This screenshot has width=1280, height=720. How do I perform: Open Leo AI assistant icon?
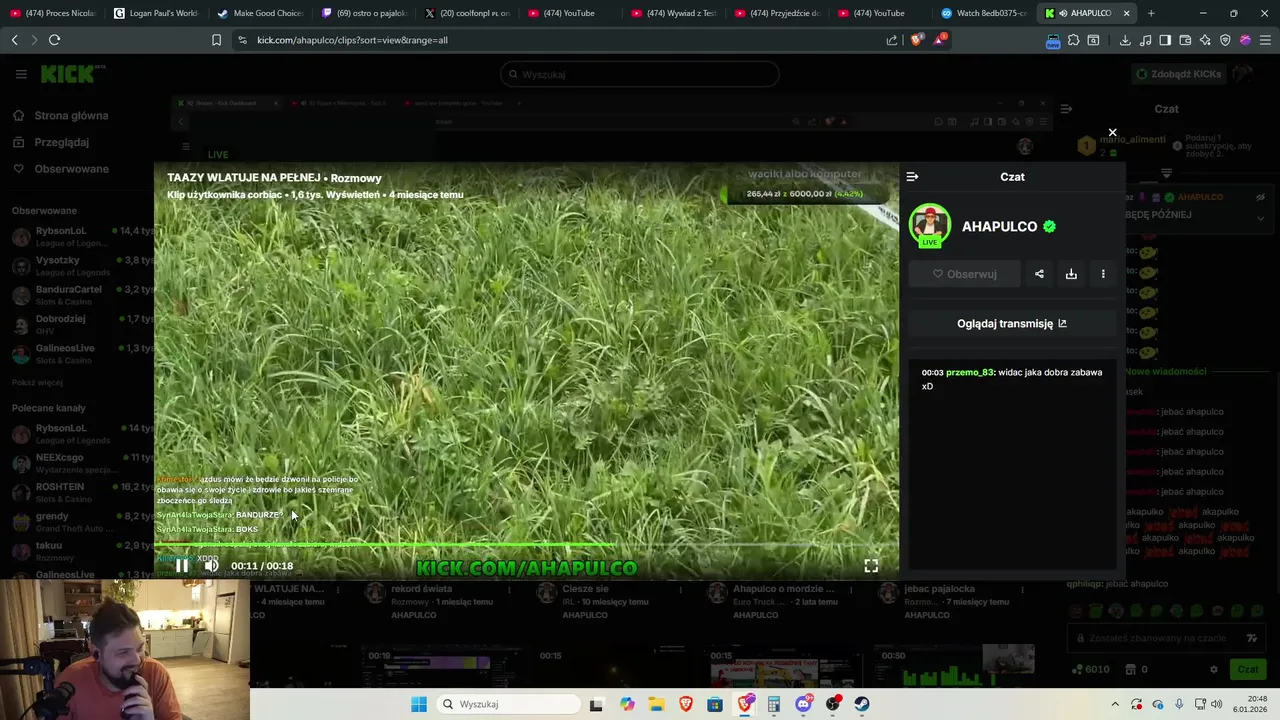pos(1205,40)
